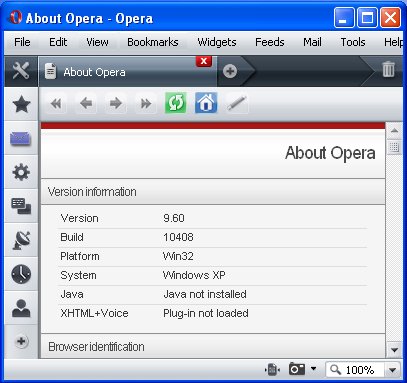Open the panel toggle wrench icon
This screenshot has width=407, height=383.
click(21, 71)
